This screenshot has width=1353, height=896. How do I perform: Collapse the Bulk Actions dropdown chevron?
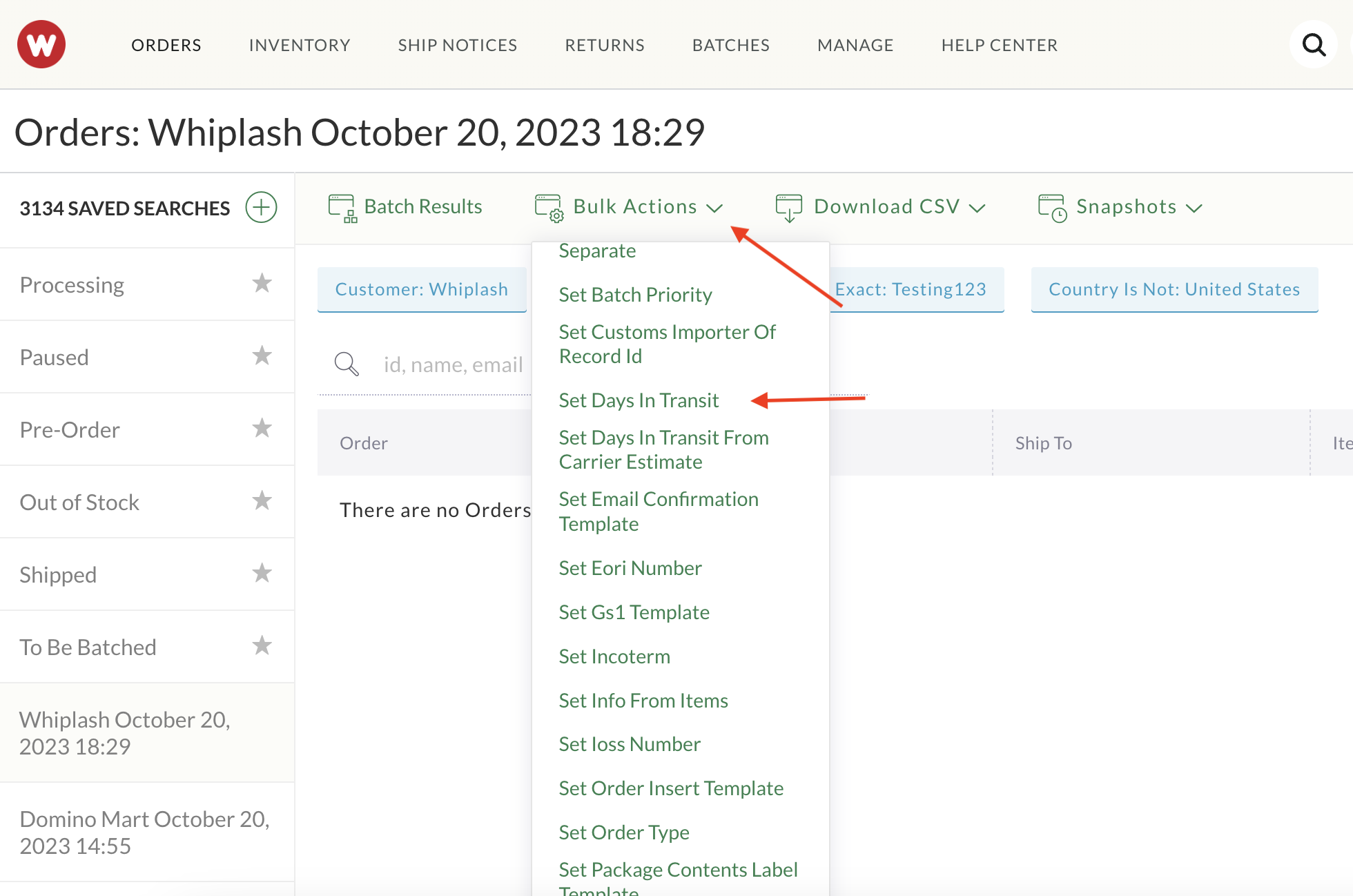(x=714, y=208)
